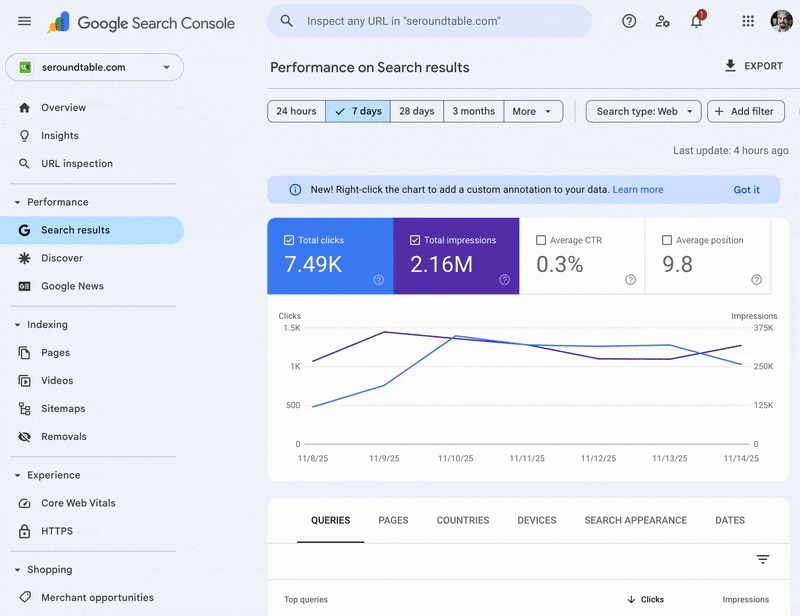Export the performance report data
This screenshot has height=616, width=800.
753,66
